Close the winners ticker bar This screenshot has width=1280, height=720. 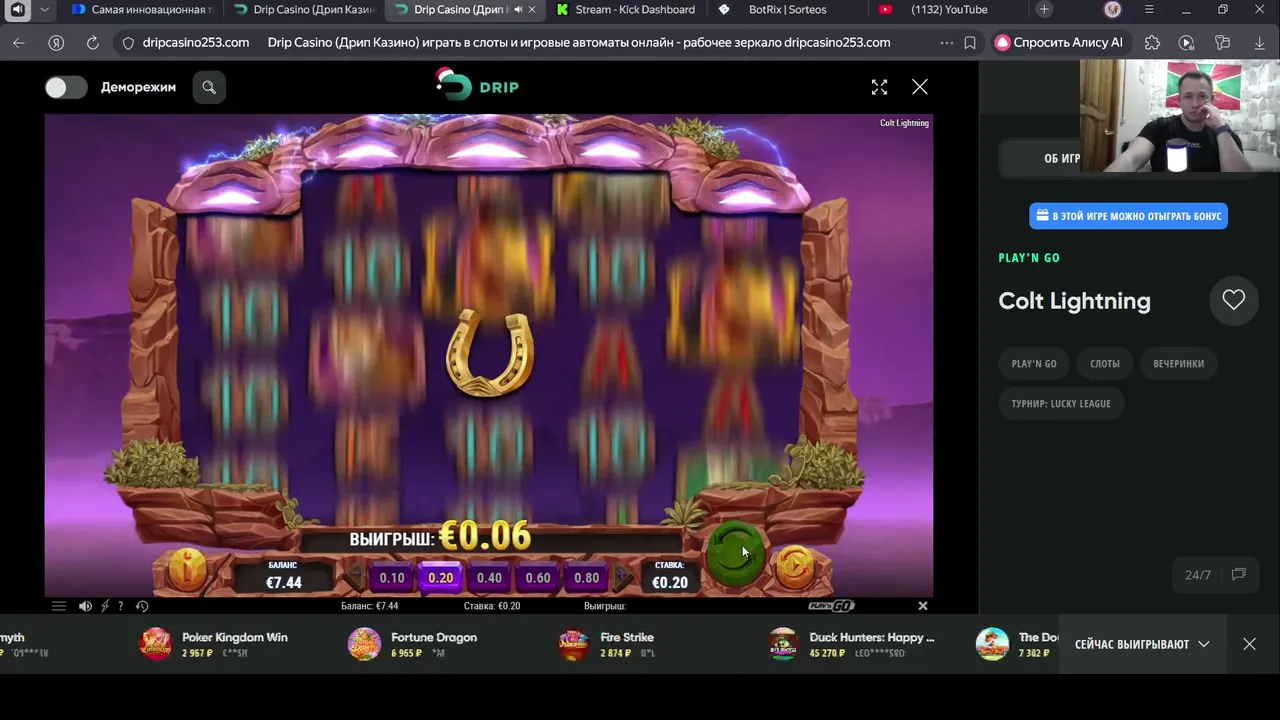pyautogui.click(x=1249, y=644)
